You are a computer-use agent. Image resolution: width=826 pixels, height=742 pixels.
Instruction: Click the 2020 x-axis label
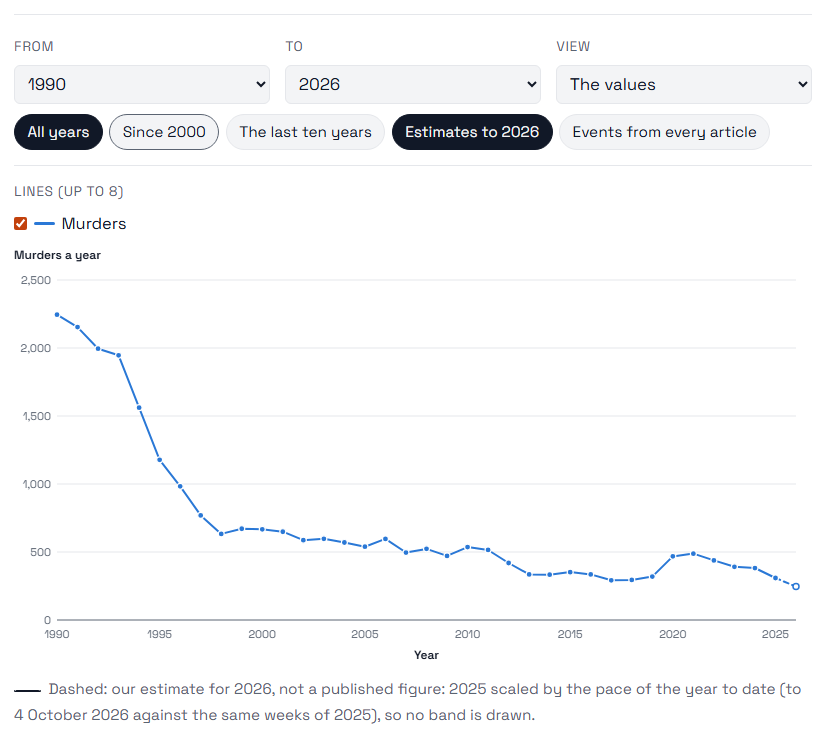(673, 634)
